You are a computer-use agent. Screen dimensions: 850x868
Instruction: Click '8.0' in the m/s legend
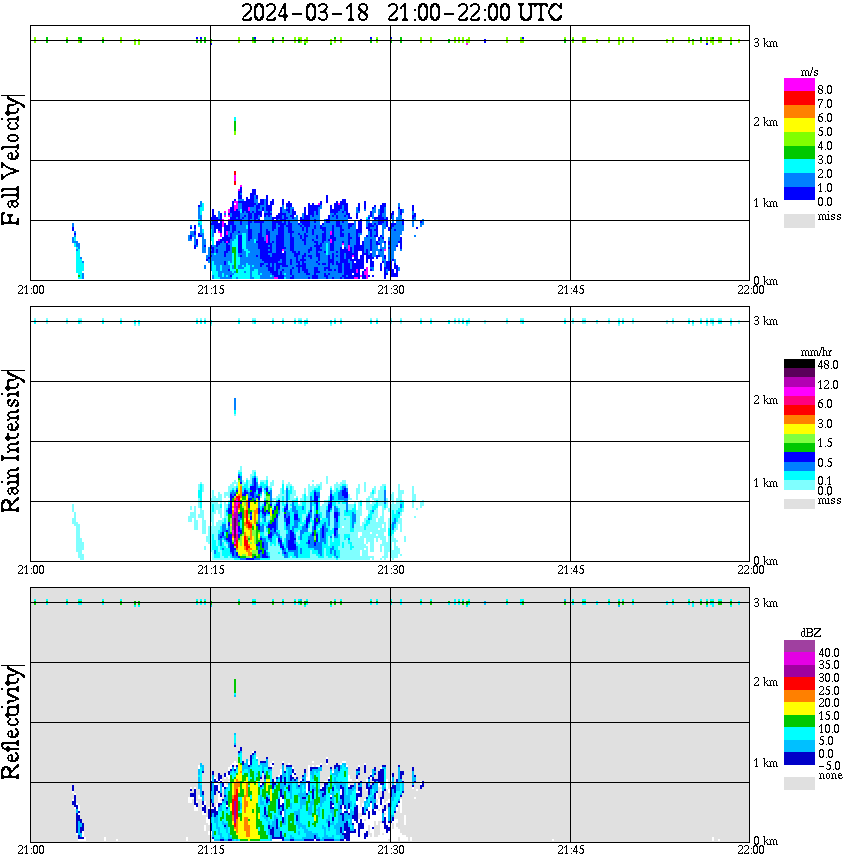point(825,90)
